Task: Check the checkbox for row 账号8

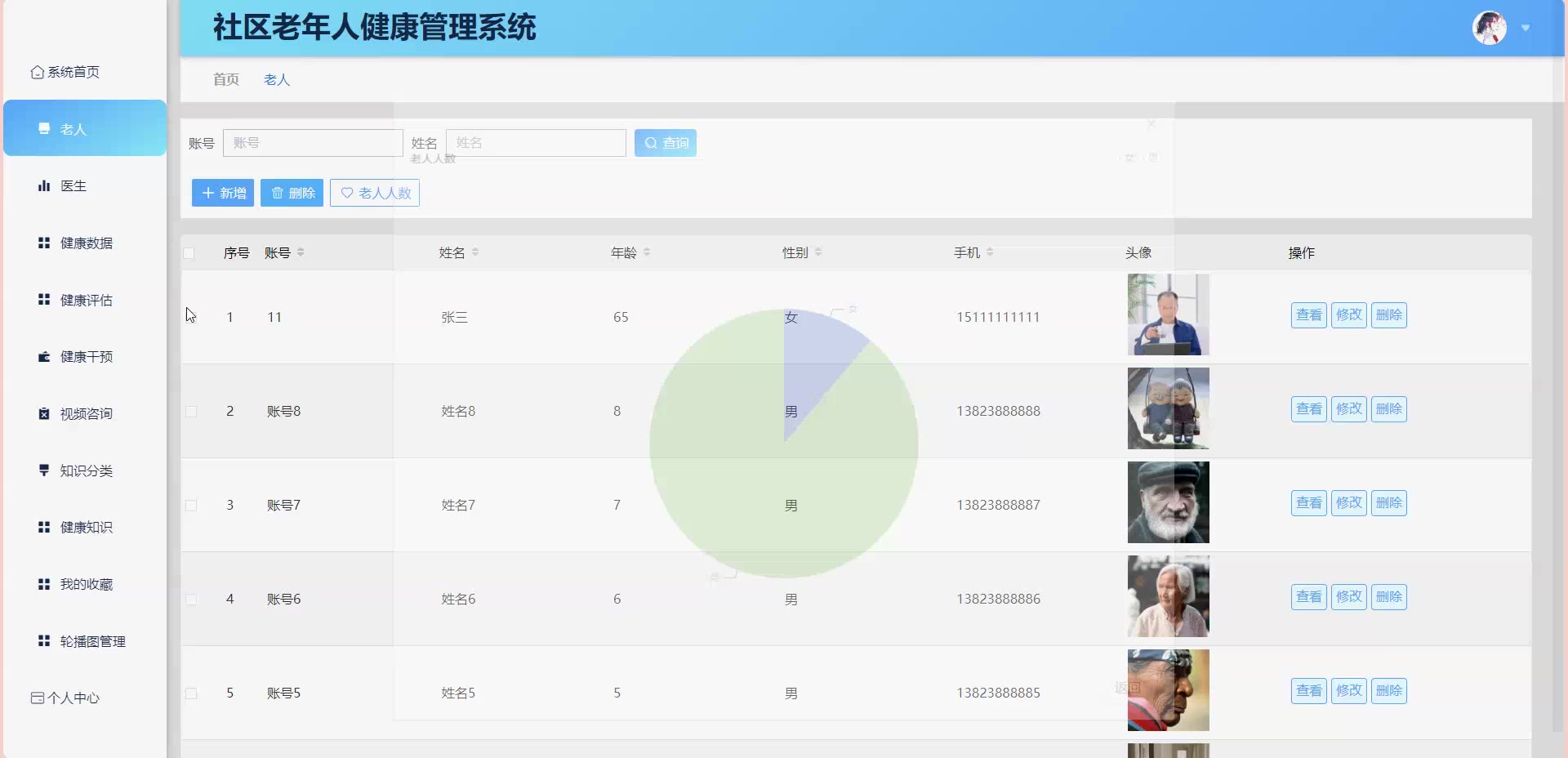Action: click(191, 412)
